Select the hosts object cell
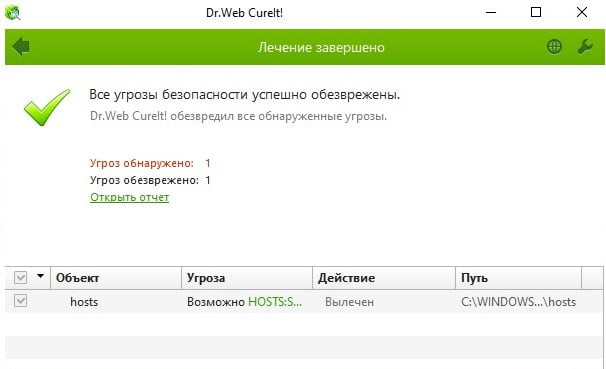Image resolution: width=606 pixels, height=369 pixels. (84, 302)
